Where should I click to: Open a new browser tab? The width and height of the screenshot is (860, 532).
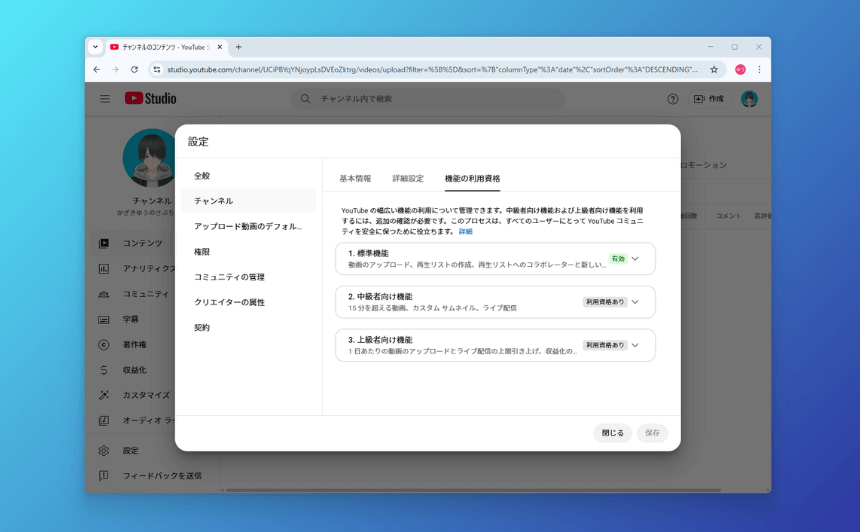pyautogui.click(x=239, y=47)
